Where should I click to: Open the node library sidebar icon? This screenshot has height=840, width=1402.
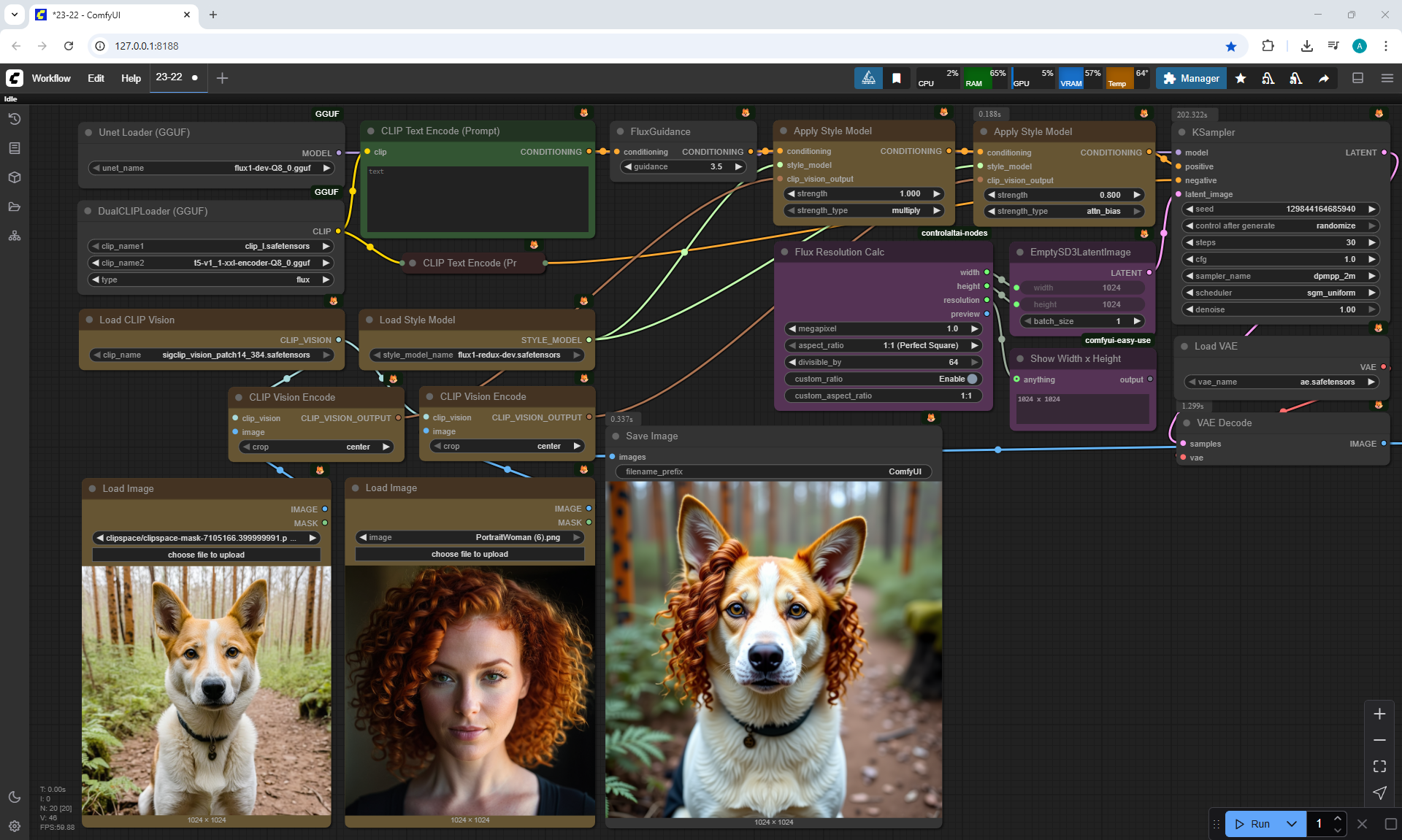(15, 148)
